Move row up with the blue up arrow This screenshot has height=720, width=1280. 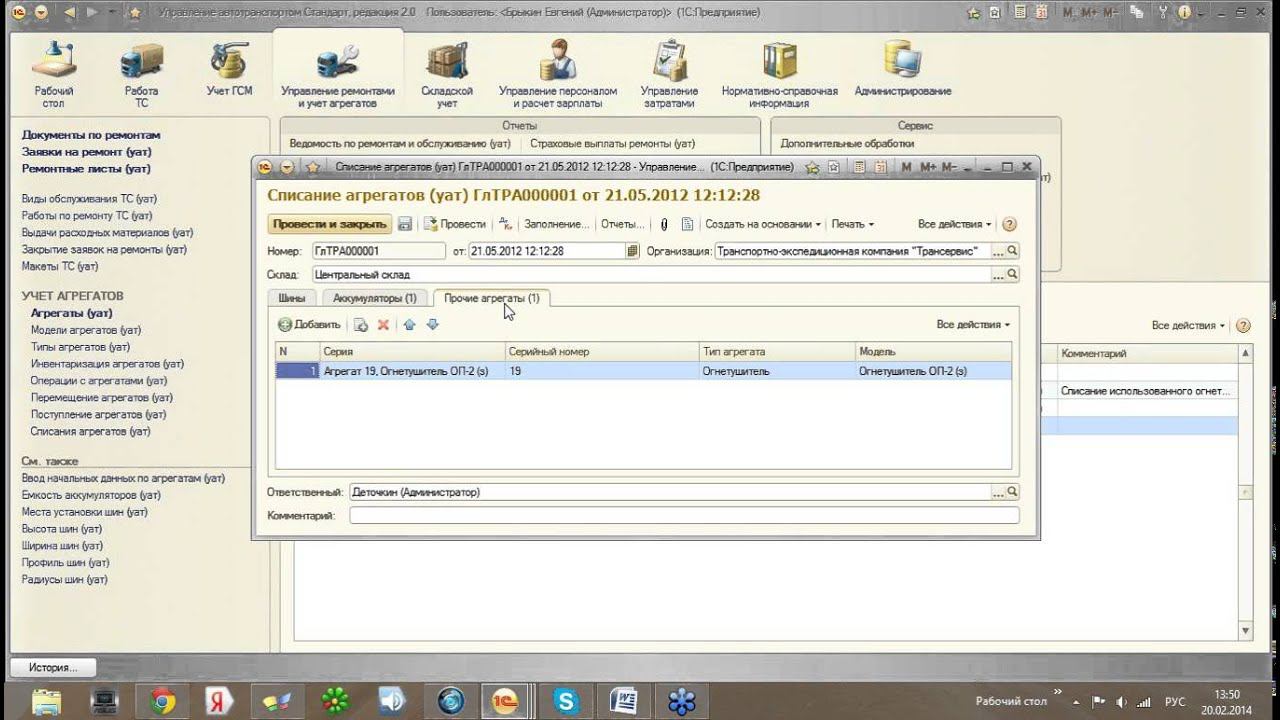[409, 324]
